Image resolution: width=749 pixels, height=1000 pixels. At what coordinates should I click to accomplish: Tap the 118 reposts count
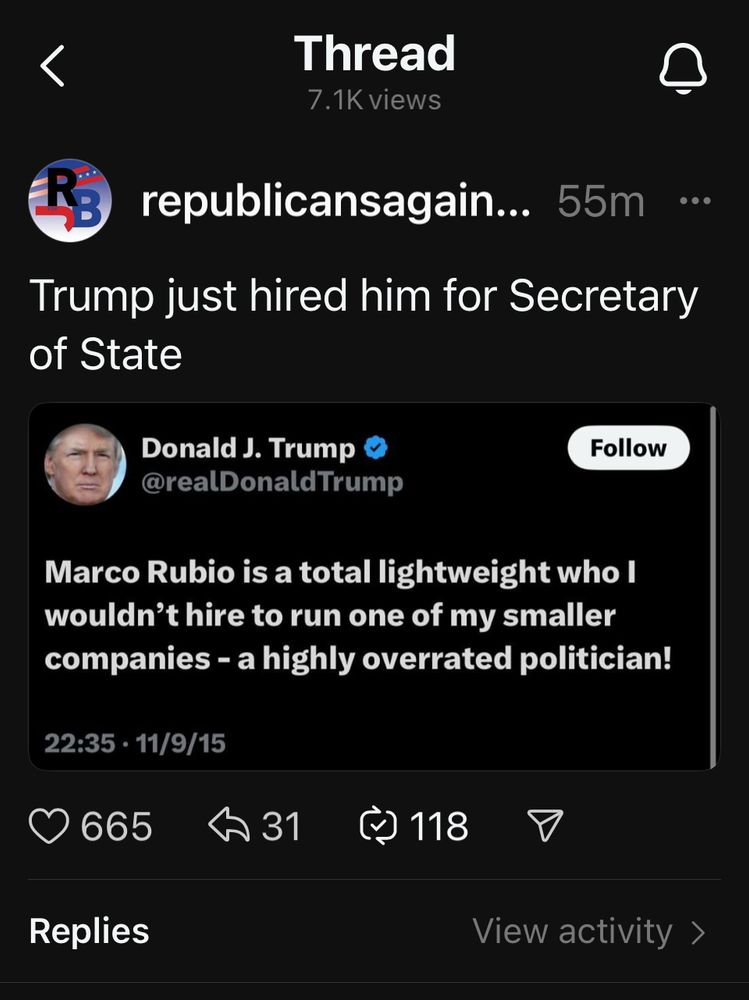pos(439,826)
